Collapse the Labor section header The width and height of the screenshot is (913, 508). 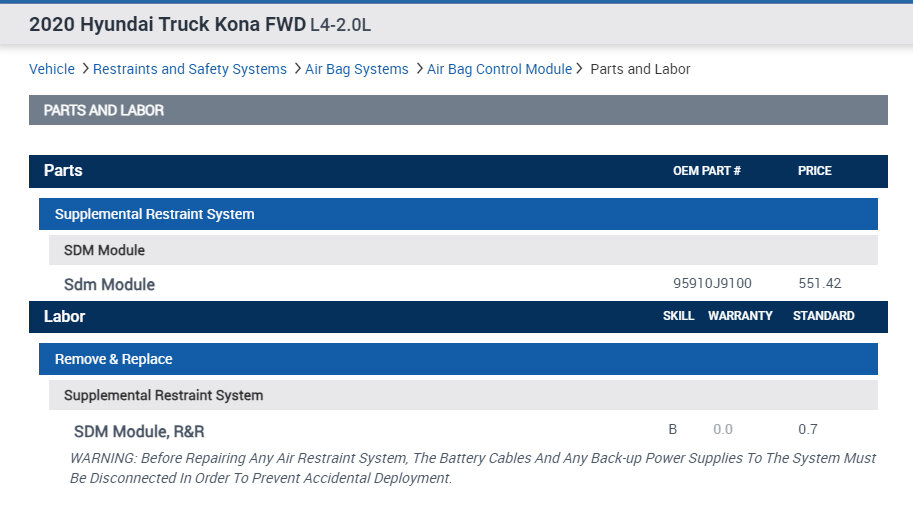point(65,317)
